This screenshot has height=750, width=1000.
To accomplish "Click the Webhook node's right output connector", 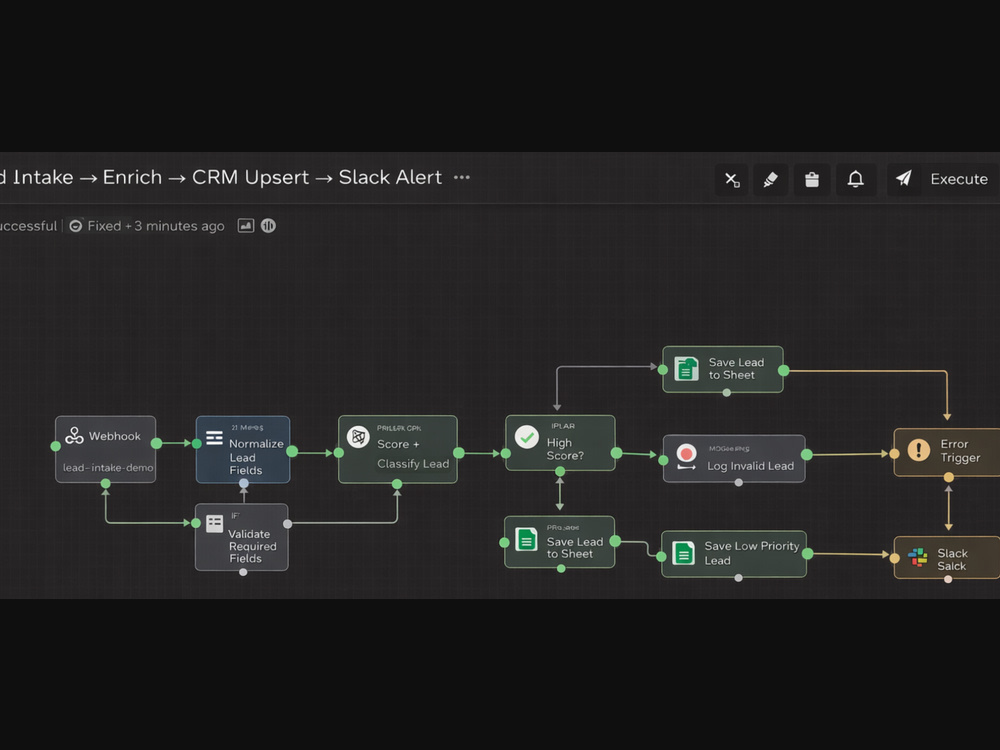I will click(x=156, y=443).
